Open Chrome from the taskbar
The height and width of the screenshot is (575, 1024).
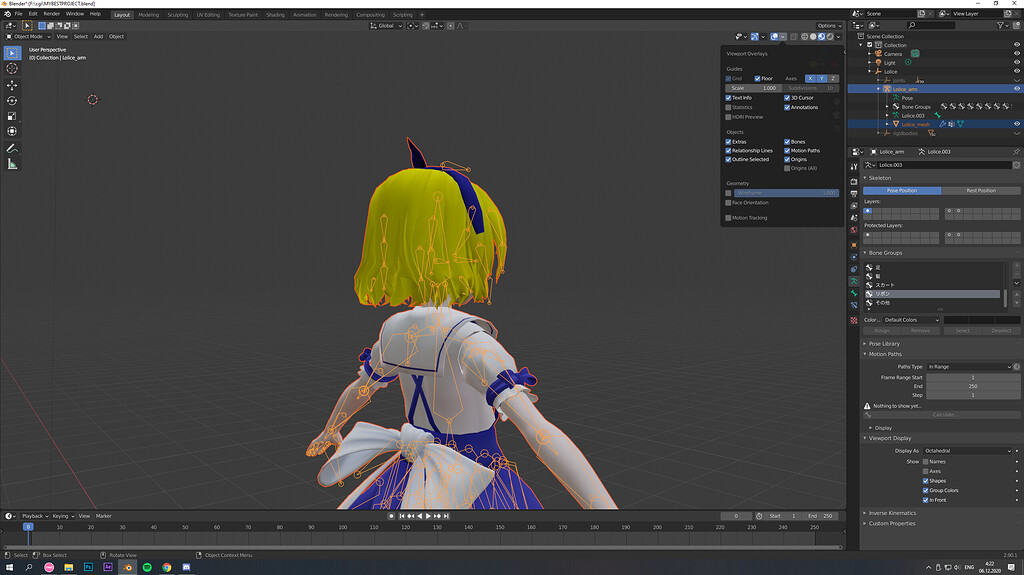coord(167,567)
